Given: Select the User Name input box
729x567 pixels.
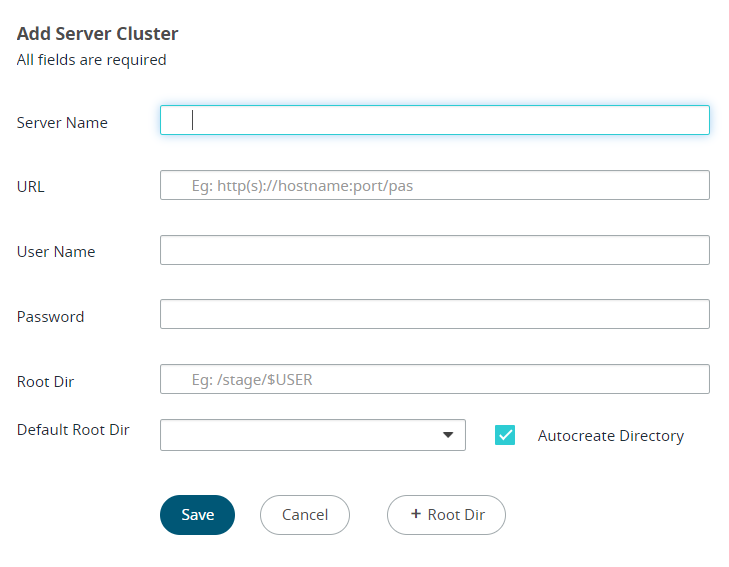Looking at the screenshot, I should click(x=434, y=250).
